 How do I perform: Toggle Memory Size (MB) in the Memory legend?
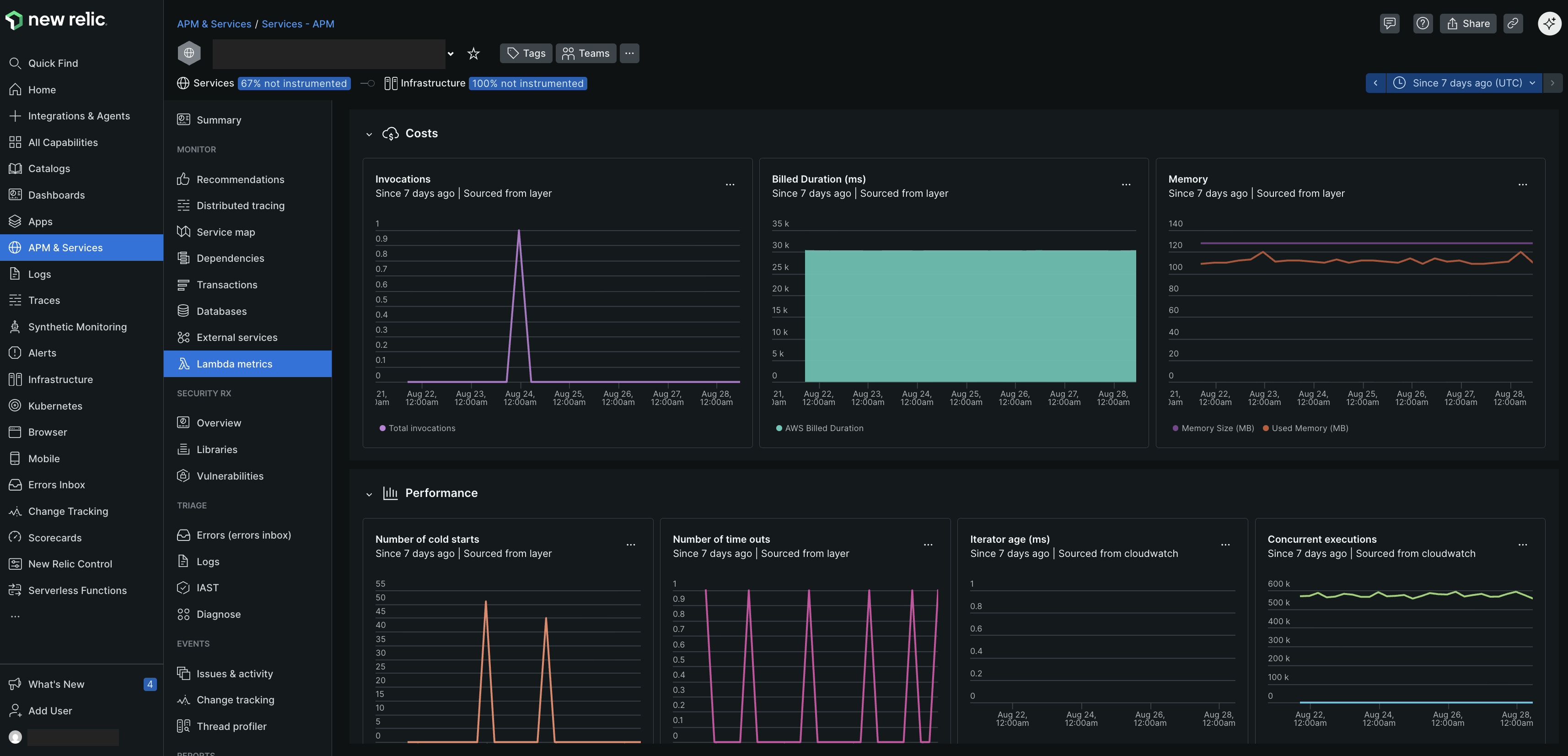click(1213, 428)
